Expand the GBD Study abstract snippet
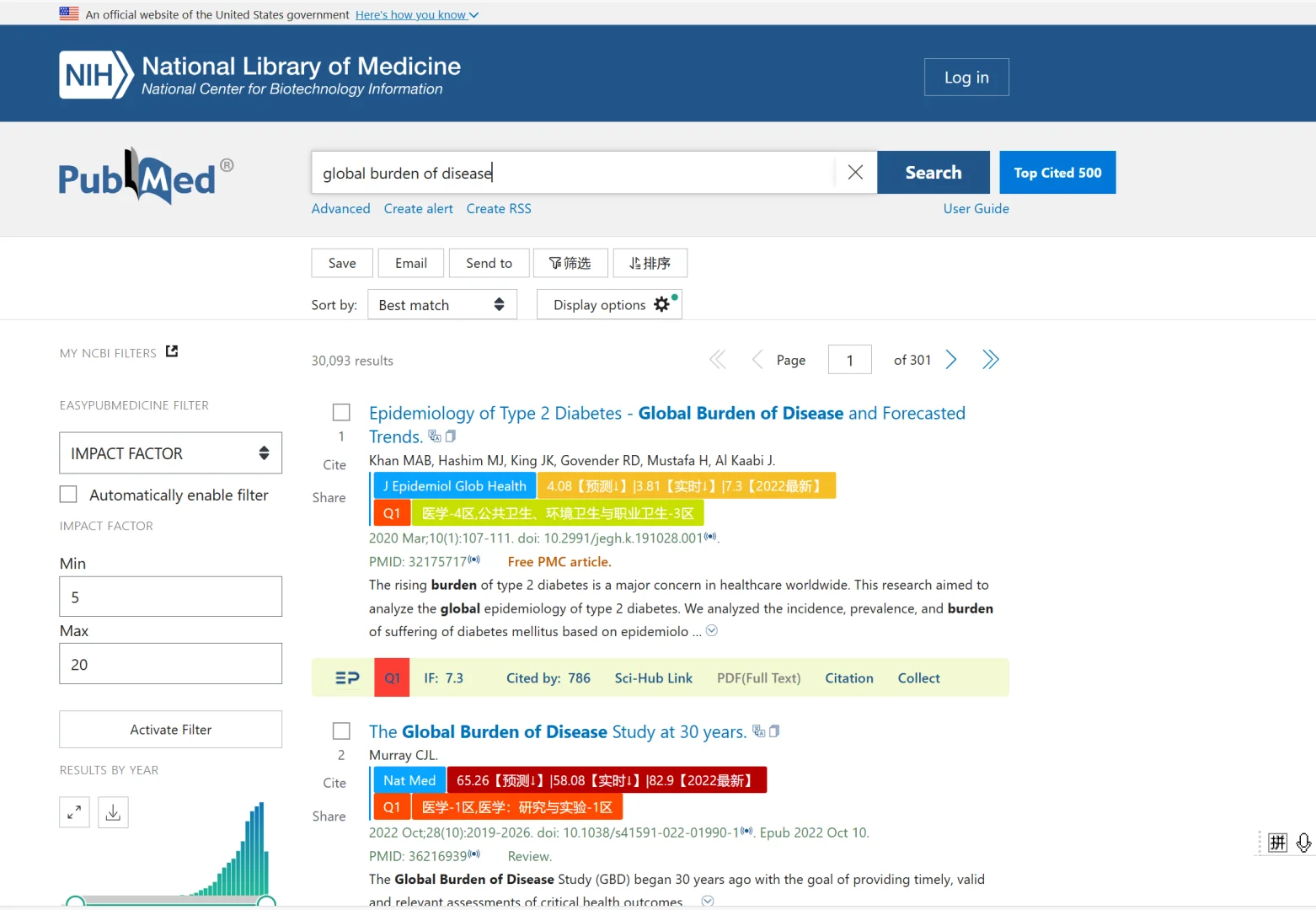Image resolution: width=1316 pixels, height=910 pixels. pos(708,901)
